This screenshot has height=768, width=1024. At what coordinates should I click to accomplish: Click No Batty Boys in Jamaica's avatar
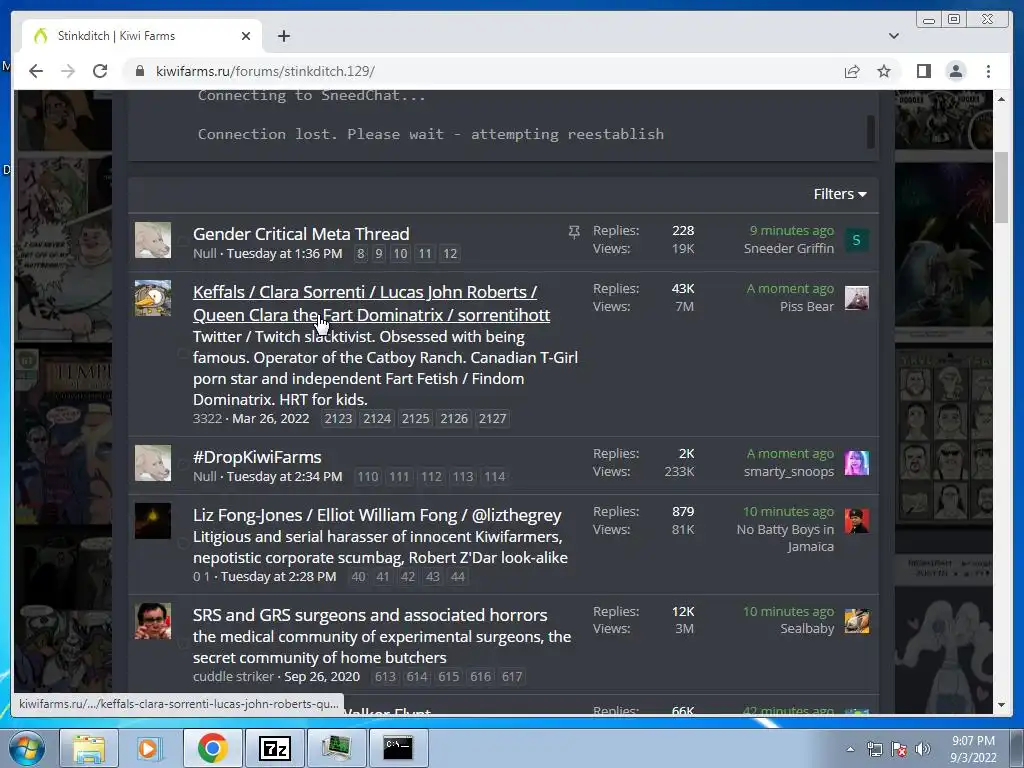click(x=856, y=521)
